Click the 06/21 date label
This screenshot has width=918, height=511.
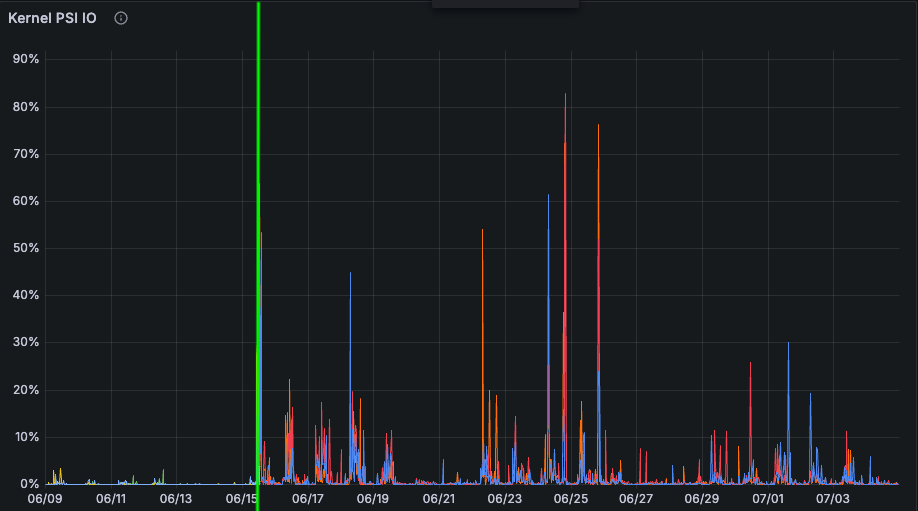click(x=439, y=499)
